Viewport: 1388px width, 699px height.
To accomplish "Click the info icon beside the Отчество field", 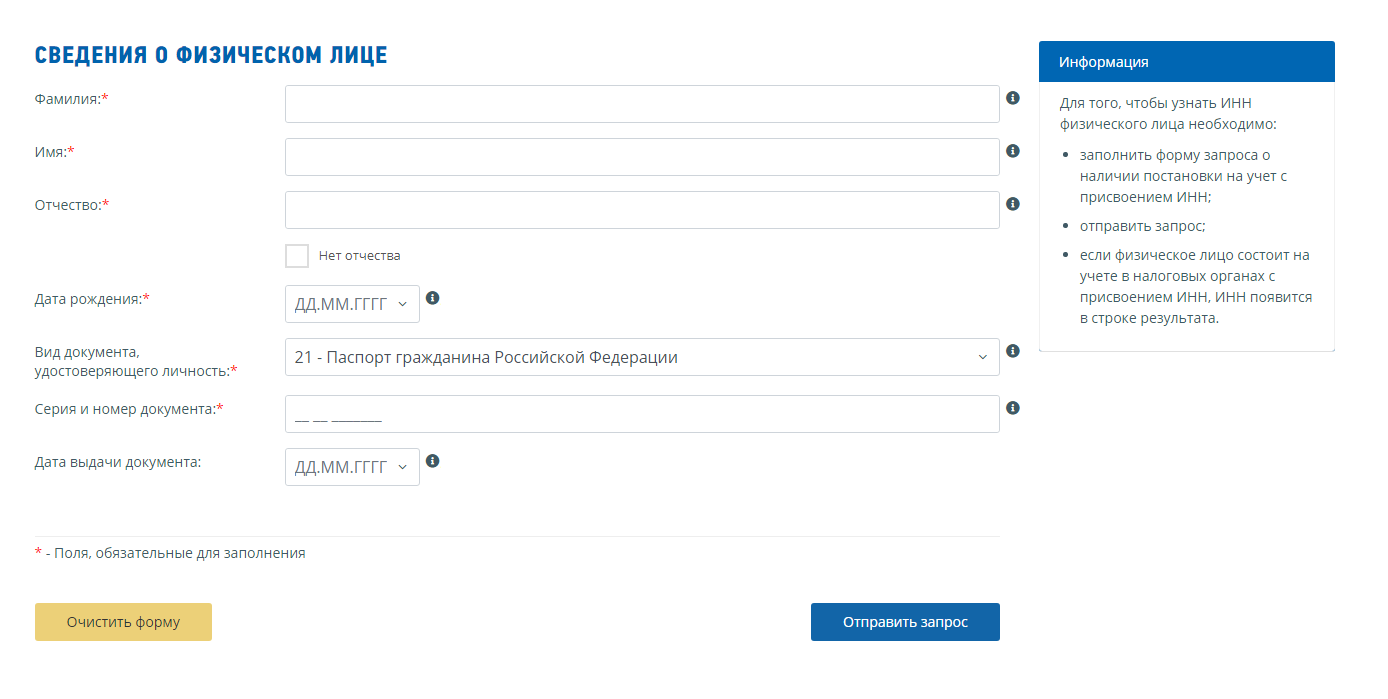I will pos(1012,204).
